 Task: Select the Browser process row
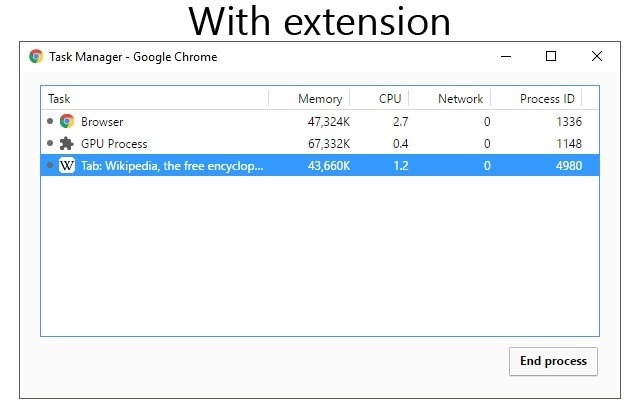[320, 121]
